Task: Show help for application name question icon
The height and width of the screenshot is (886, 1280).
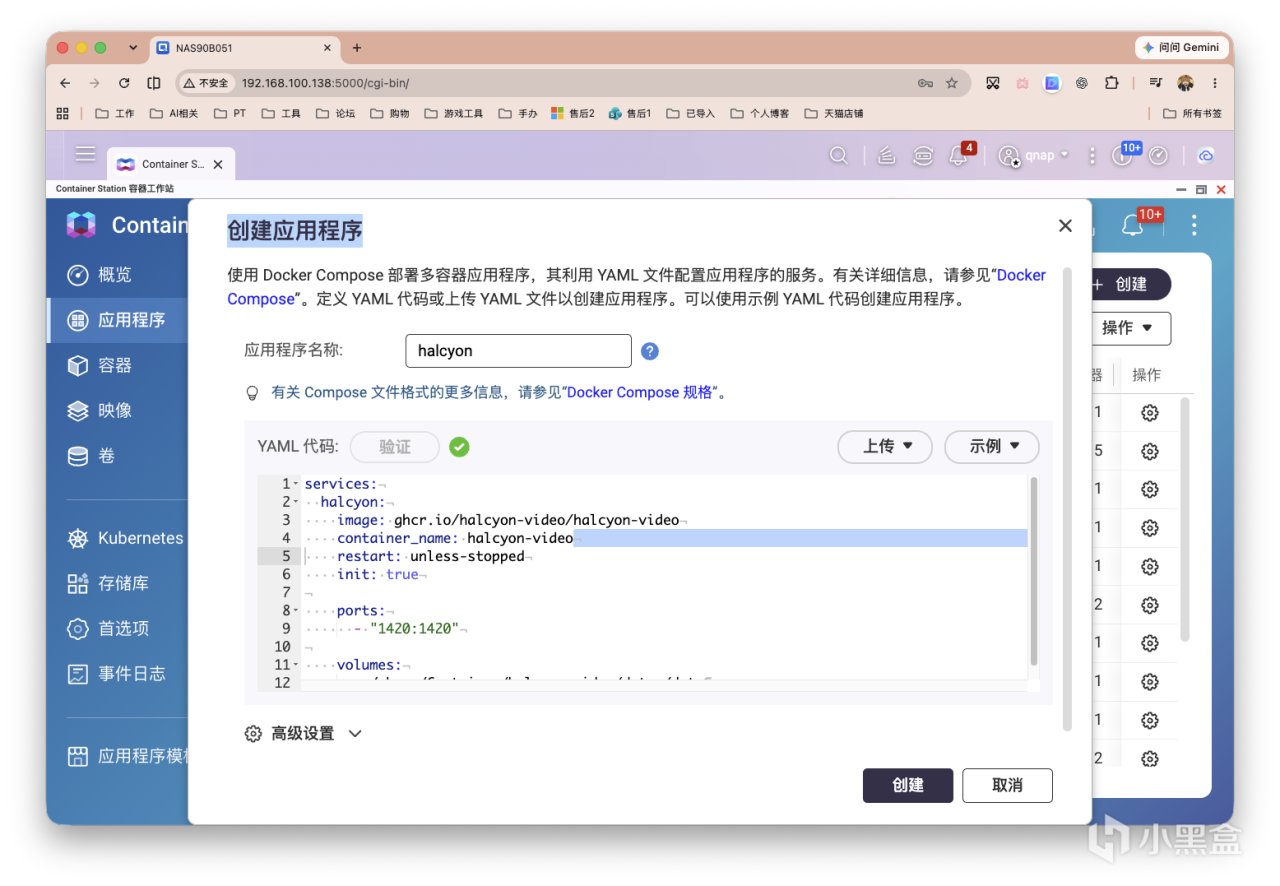Action: (x=650, y=351)
